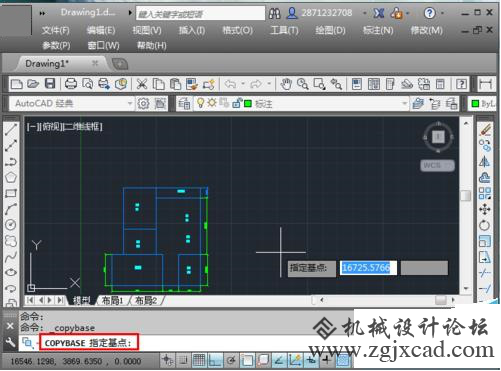Select the Polygon tool
The image size is (501, 371).
(11, 177)
